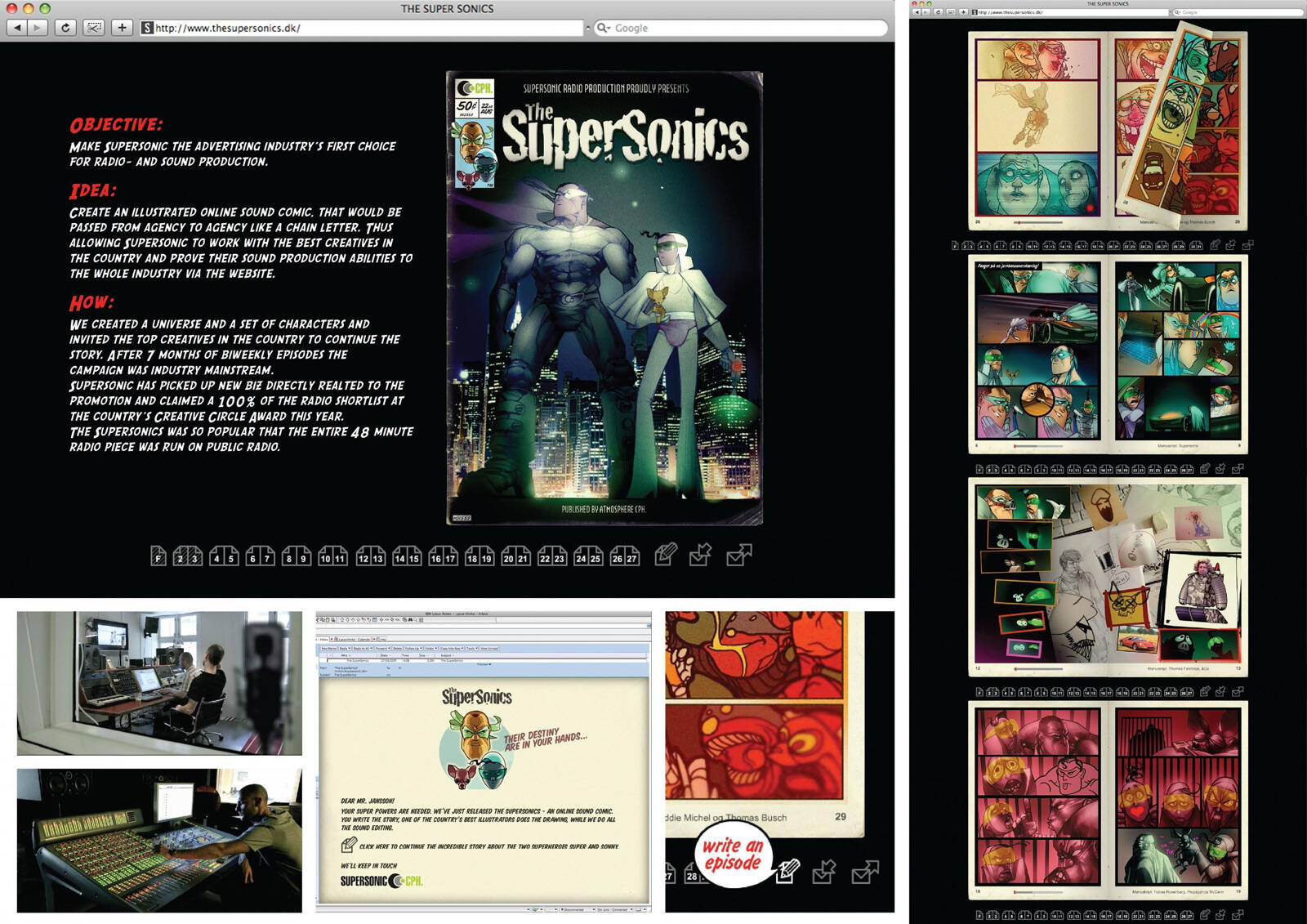Reload the thesupersonics.dk page in main window

click(65, 28)
